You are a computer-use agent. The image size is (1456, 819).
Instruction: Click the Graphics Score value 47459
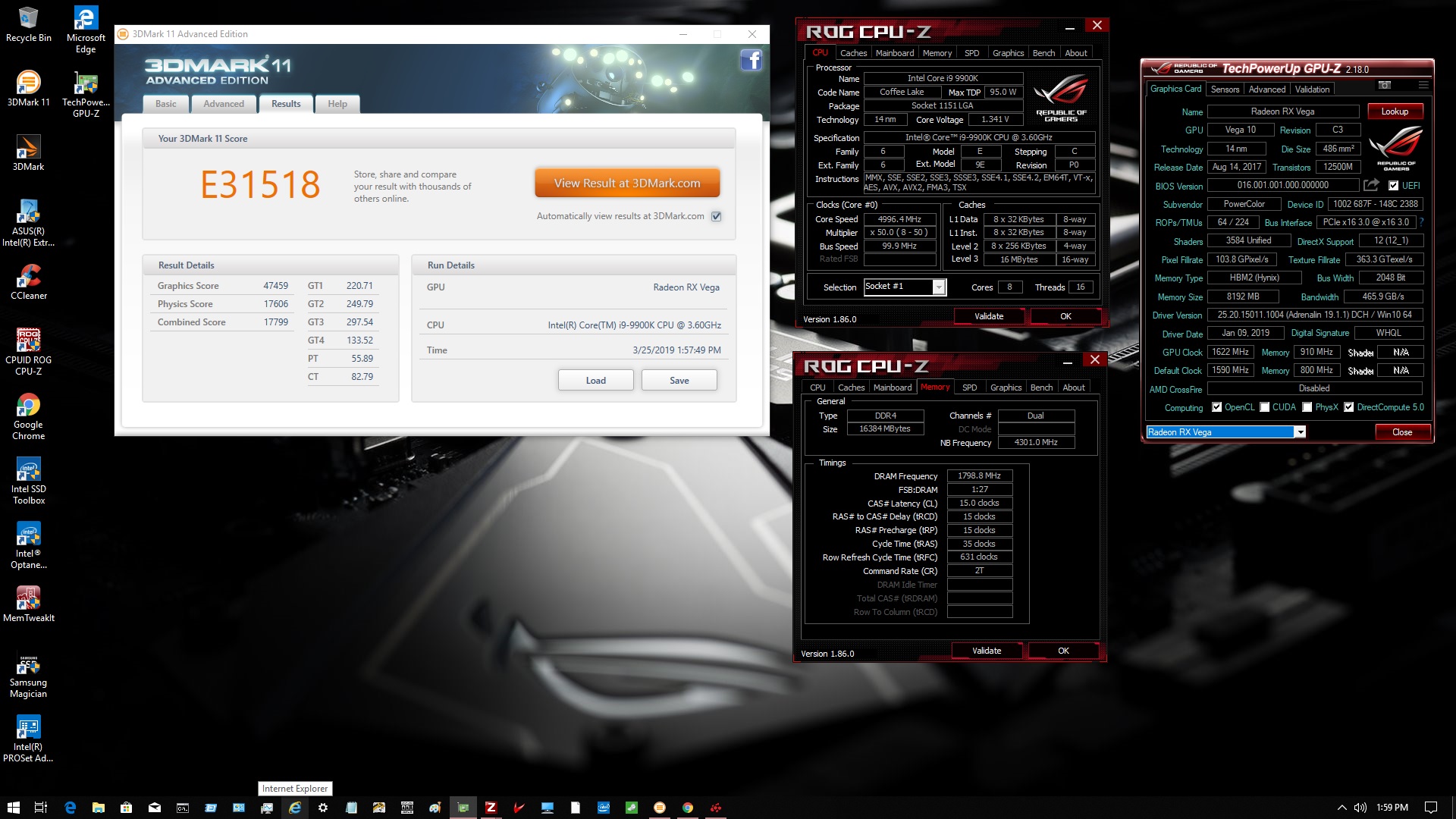point(275,286)
